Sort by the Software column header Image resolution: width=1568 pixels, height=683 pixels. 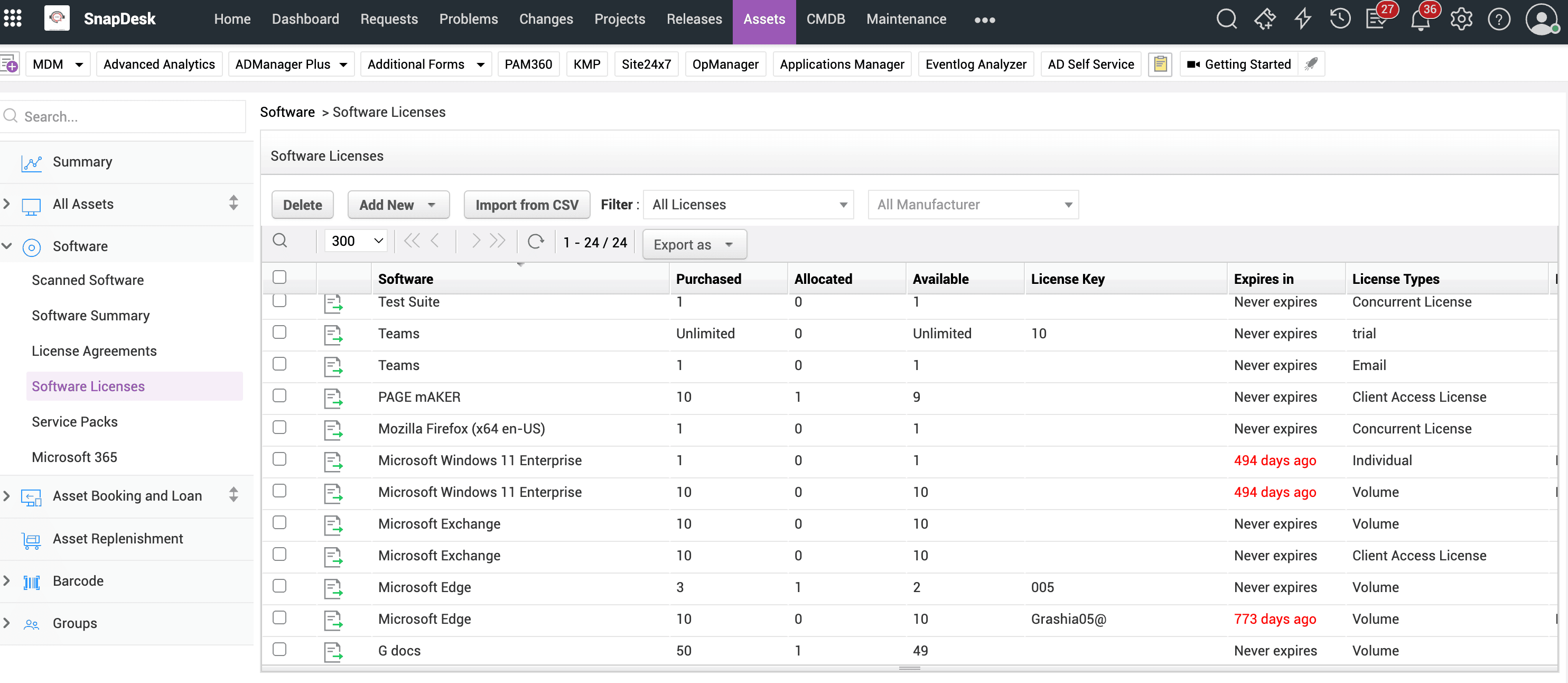click(405, 279)
